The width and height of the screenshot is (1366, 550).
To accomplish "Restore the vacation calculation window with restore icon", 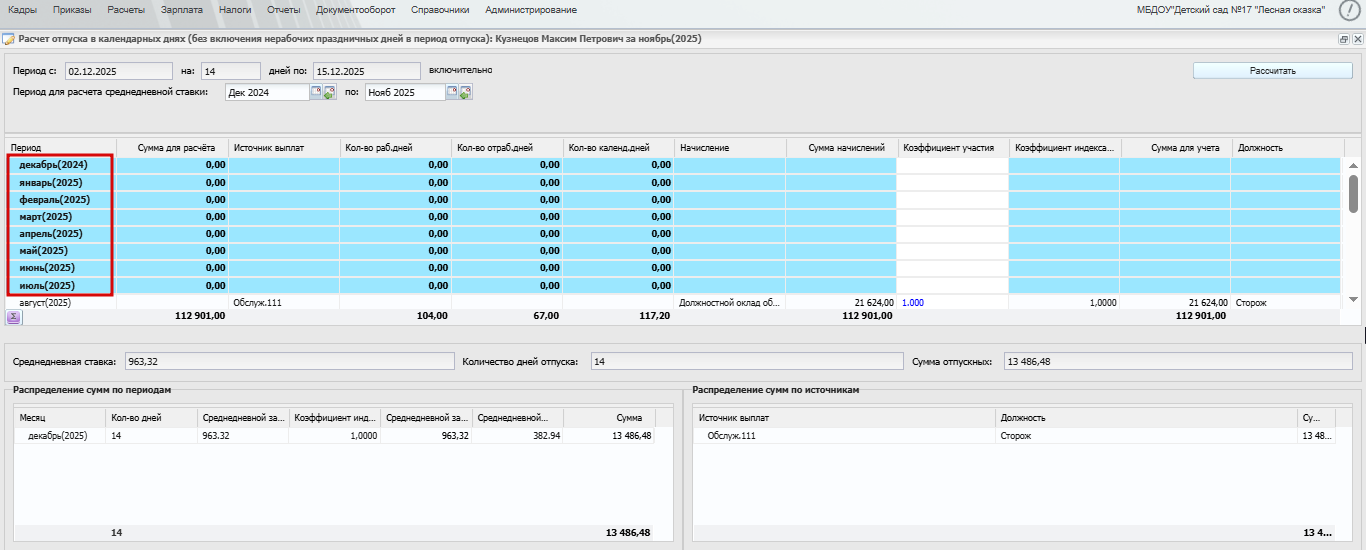I will [1344, 39].
